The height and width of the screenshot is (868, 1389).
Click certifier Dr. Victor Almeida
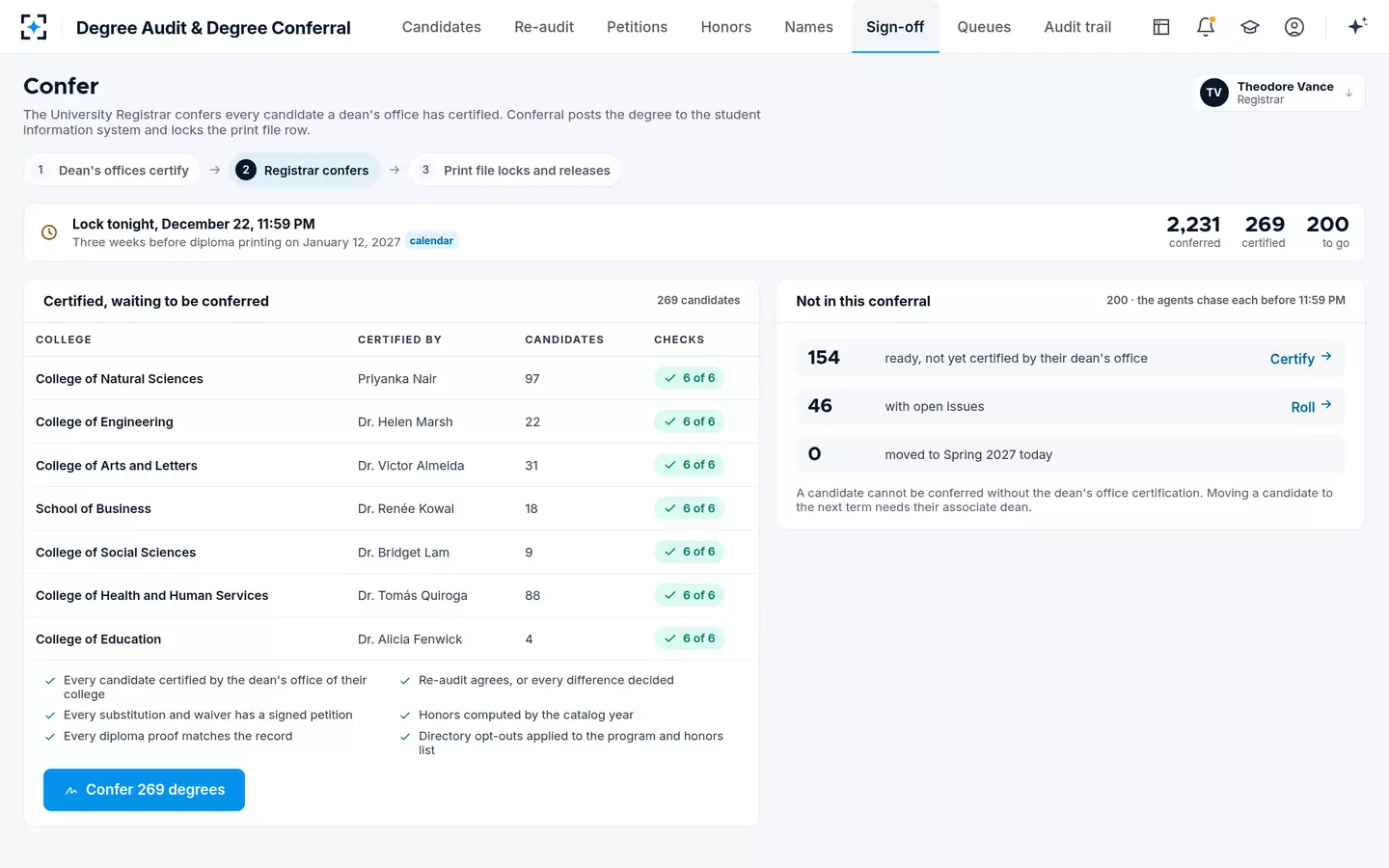tap(411, 466)
